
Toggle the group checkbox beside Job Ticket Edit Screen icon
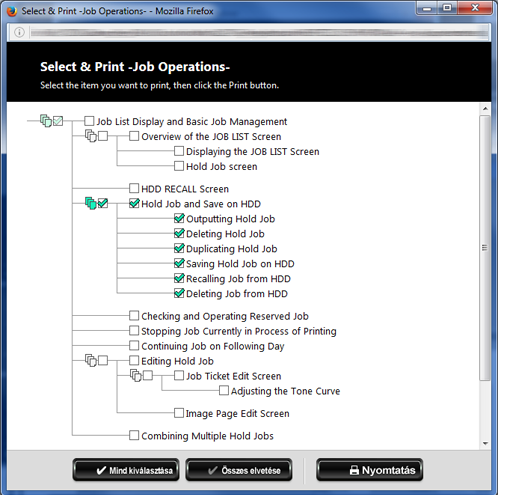[148, 375]
